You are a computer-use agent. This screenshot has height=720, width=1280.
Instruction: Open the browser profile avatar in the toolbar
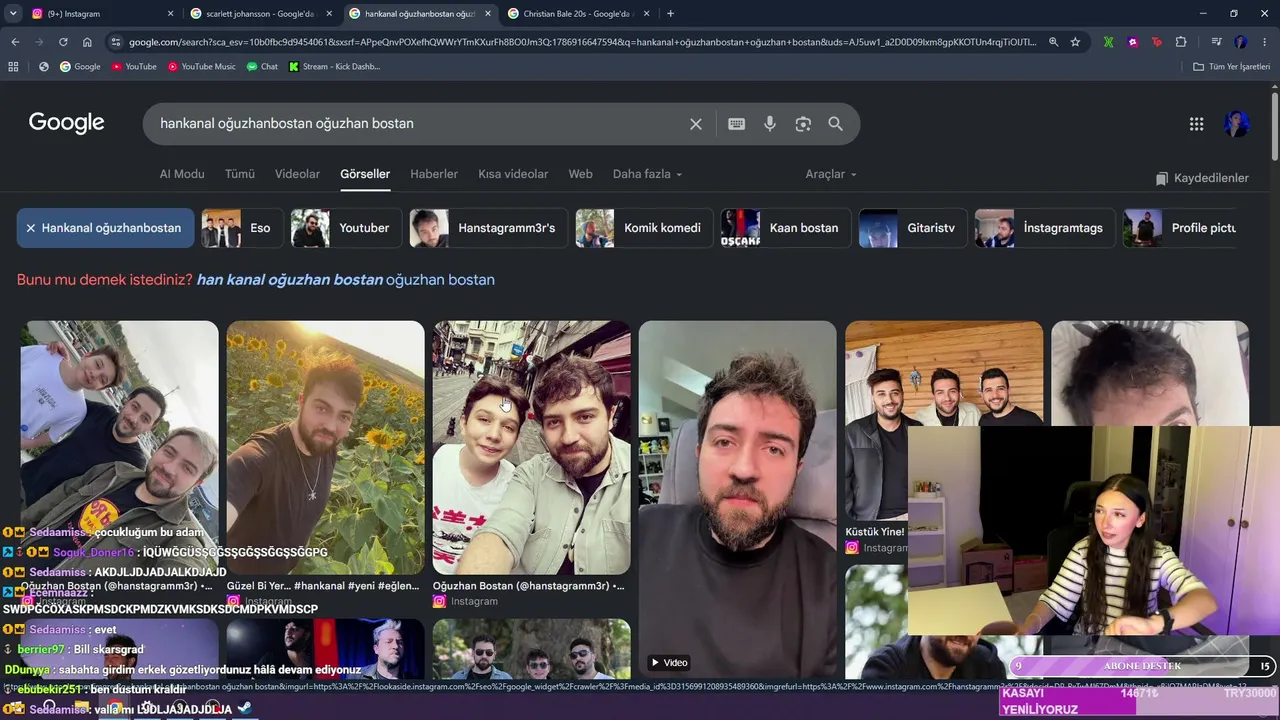click(1241, 42)
